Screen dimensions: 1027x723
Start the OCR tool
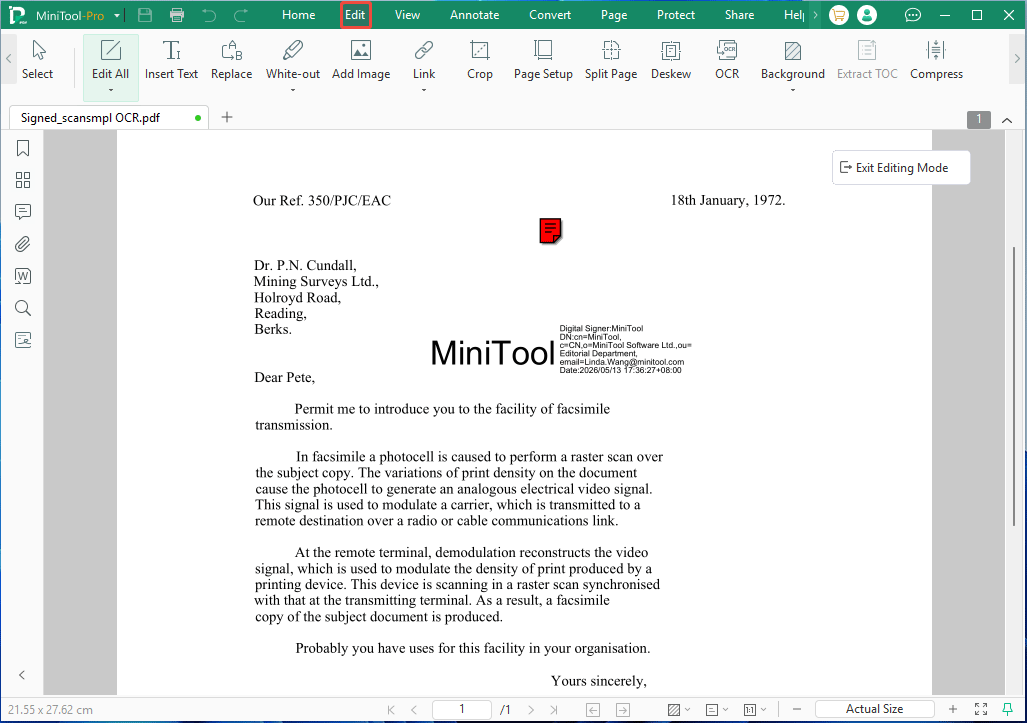point(727,60)
